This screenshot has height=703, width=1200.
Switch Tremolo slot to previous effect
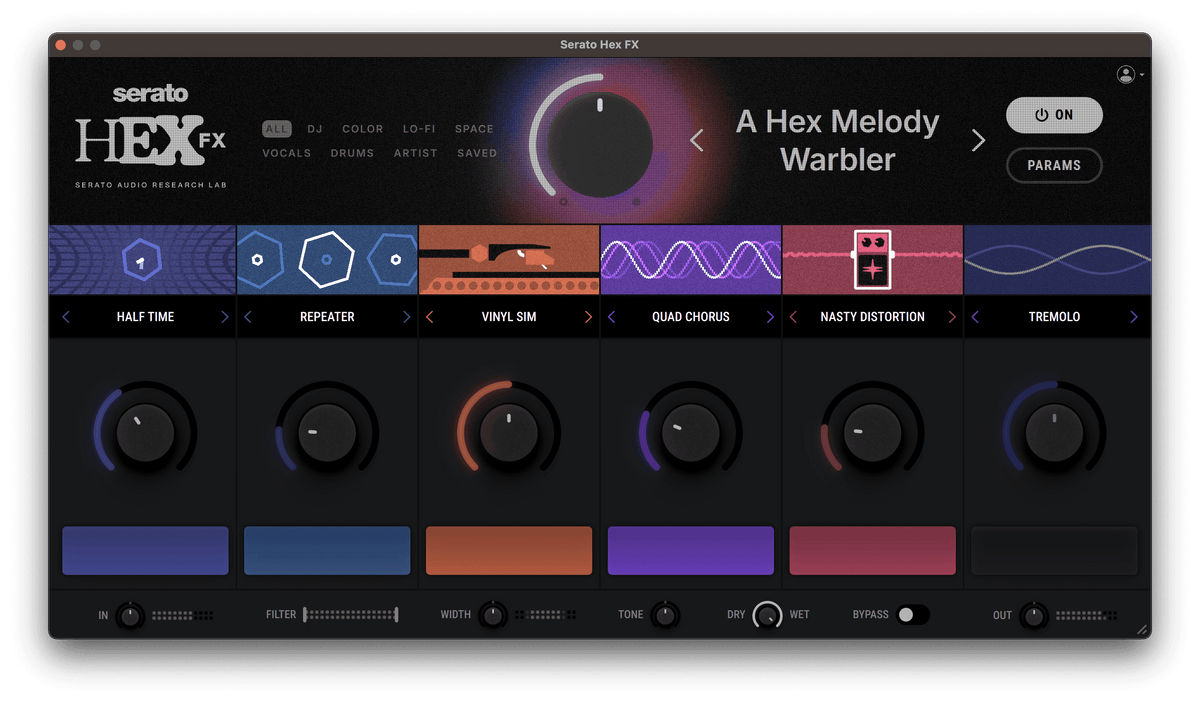(976, 317)
